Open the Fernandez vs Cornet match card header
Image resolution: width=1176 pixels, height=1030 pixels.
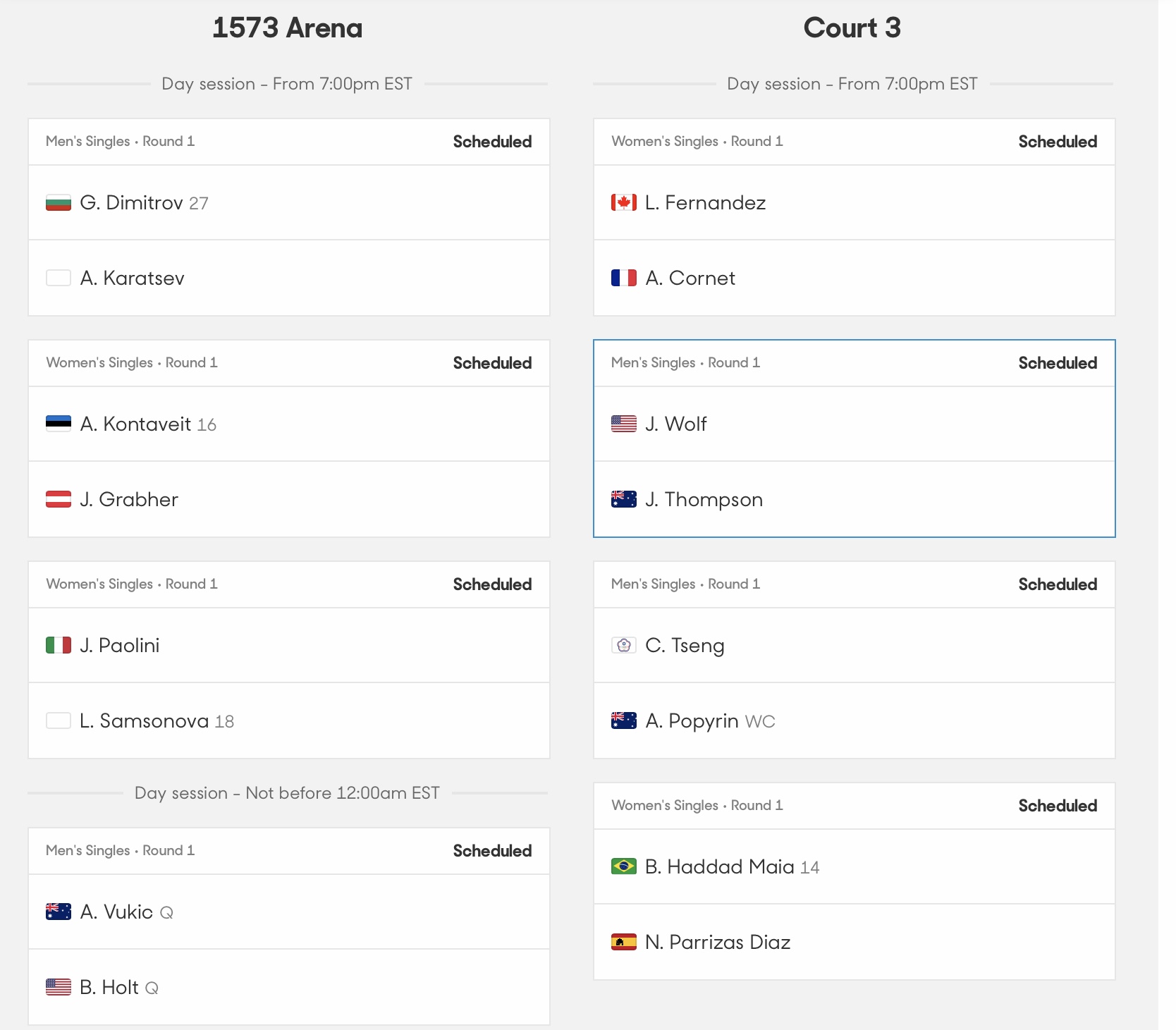[855, 142]
